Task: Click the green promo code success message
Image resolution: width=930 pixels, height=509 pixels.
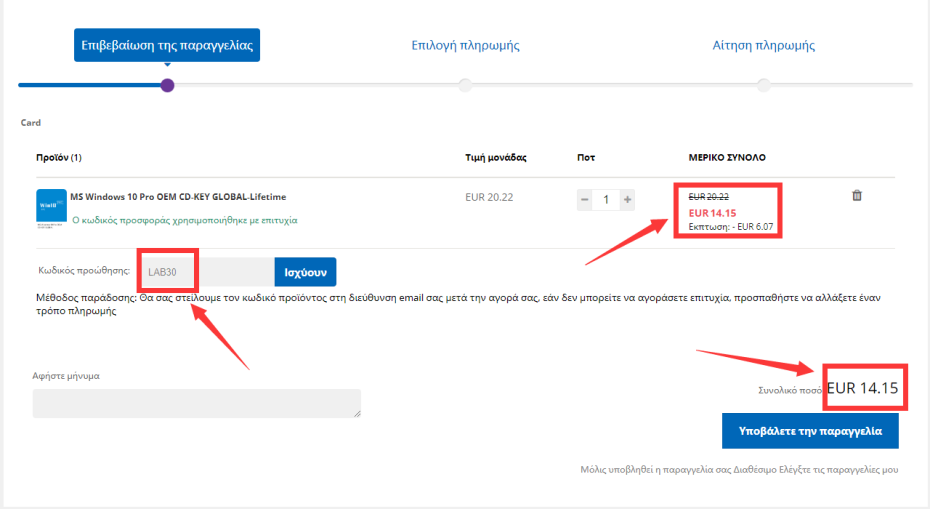Action: (x=184, y=220)
